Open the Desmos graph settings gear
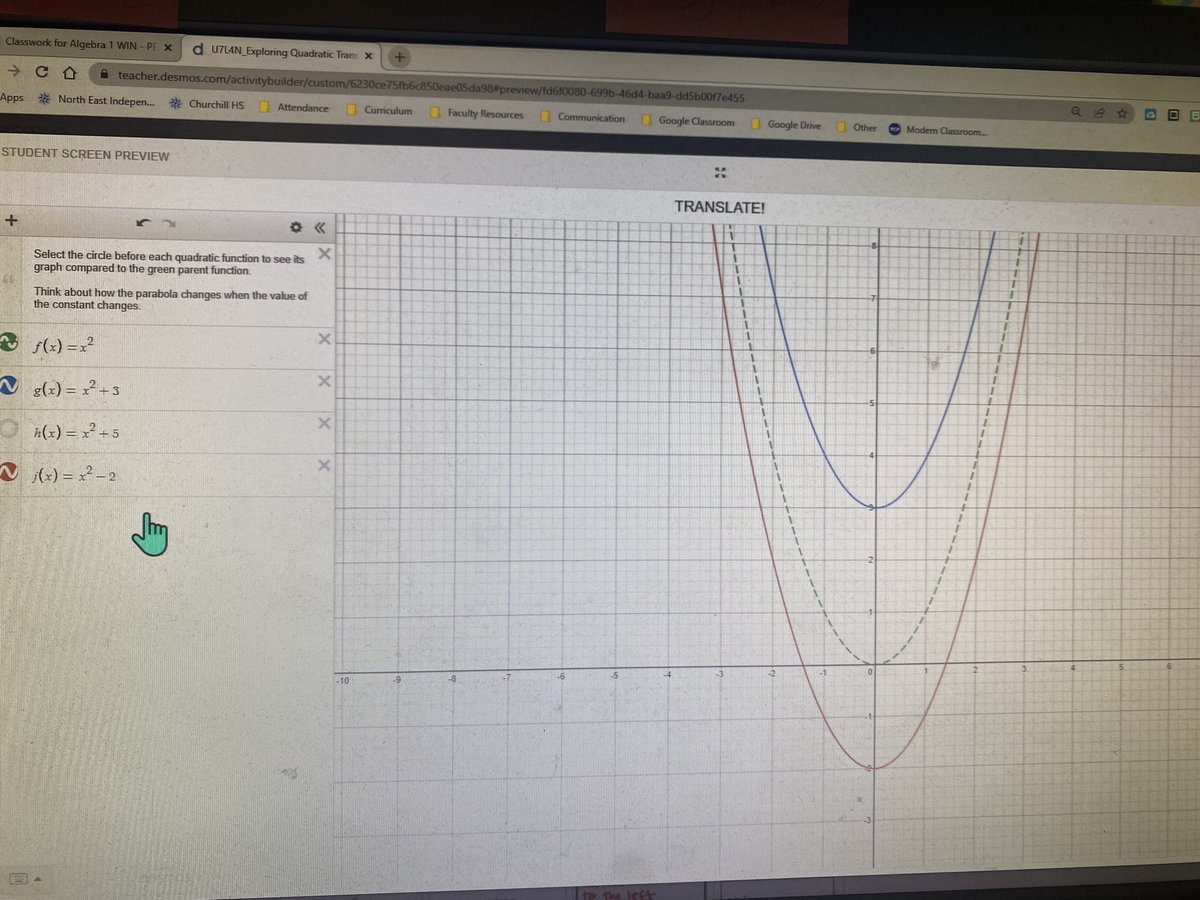Screen dimensions: 1200x900 [x=296, y=228]
